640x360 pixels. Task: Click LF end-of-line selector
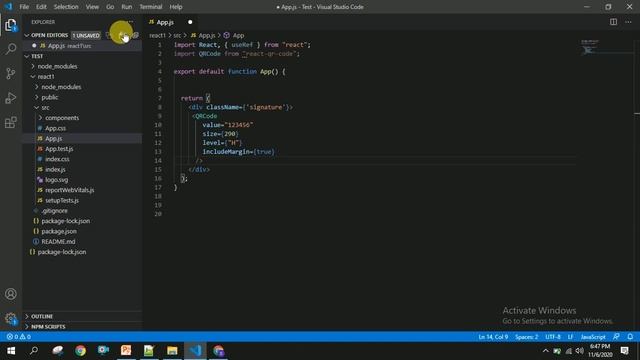[x=570, y=337]
